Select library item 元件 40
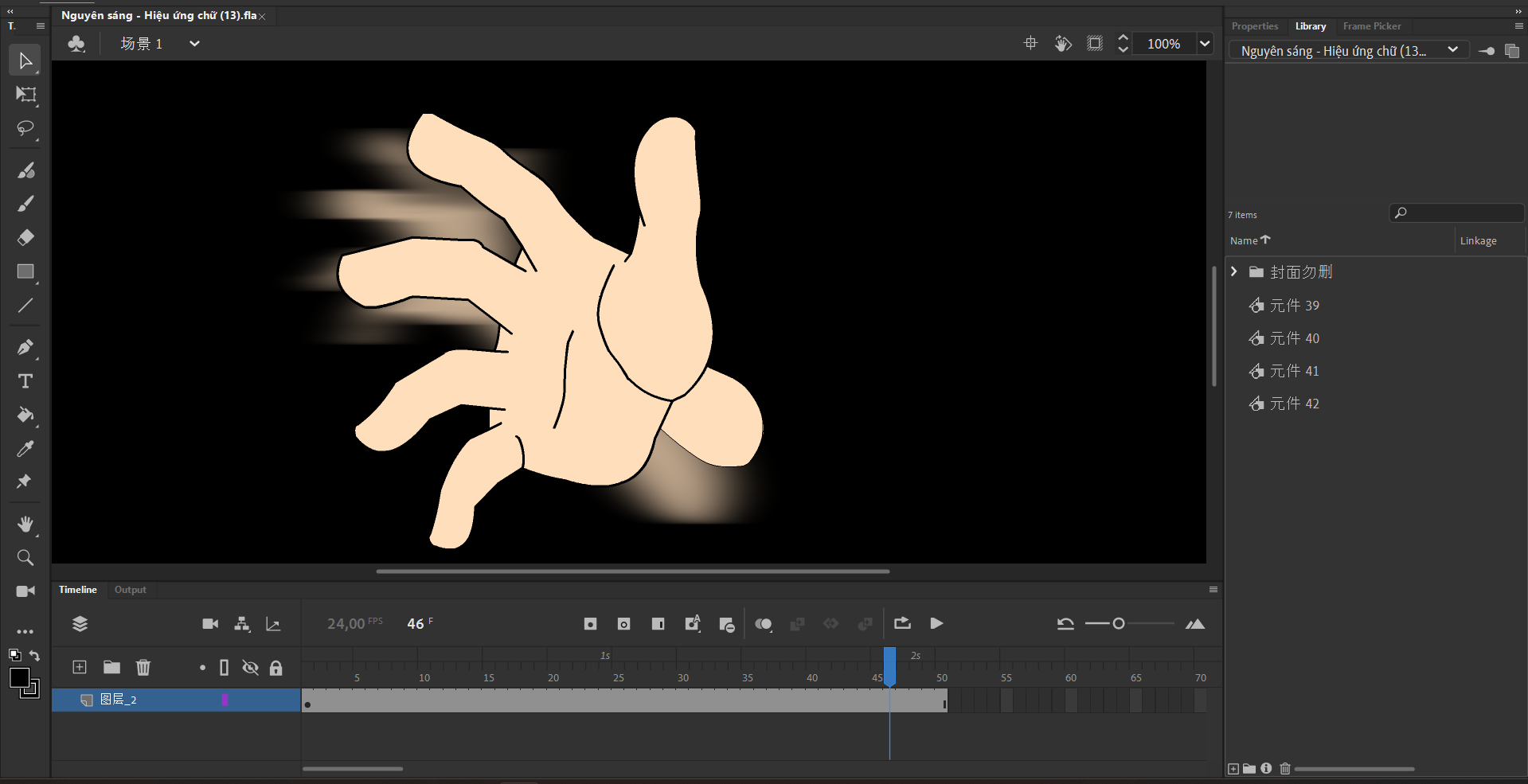The height and width of the screenshot is (784, 1528). point(1294,338)
